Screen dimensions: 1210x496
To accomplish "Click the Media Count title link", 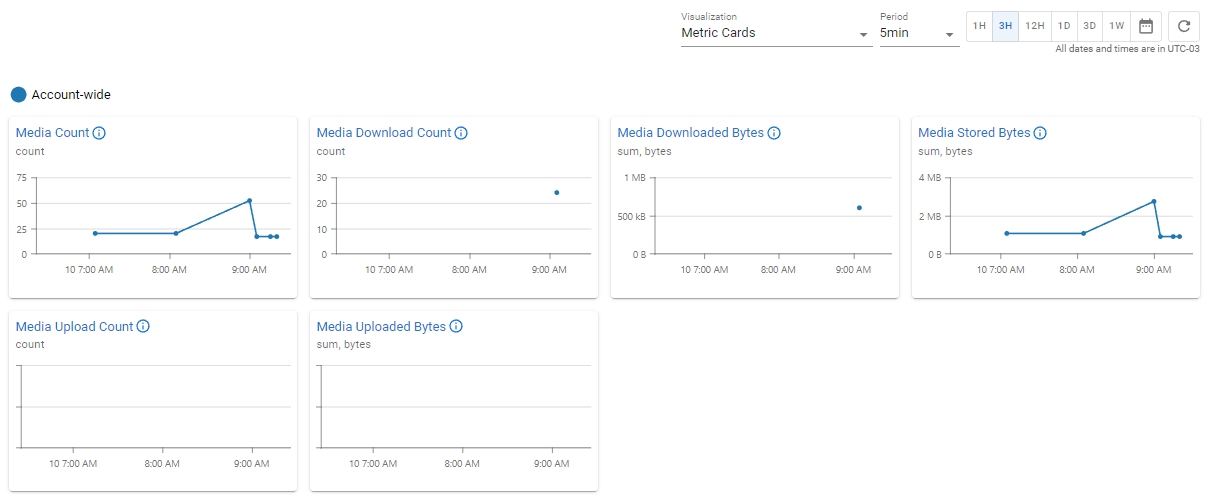I will click(52, 133).
